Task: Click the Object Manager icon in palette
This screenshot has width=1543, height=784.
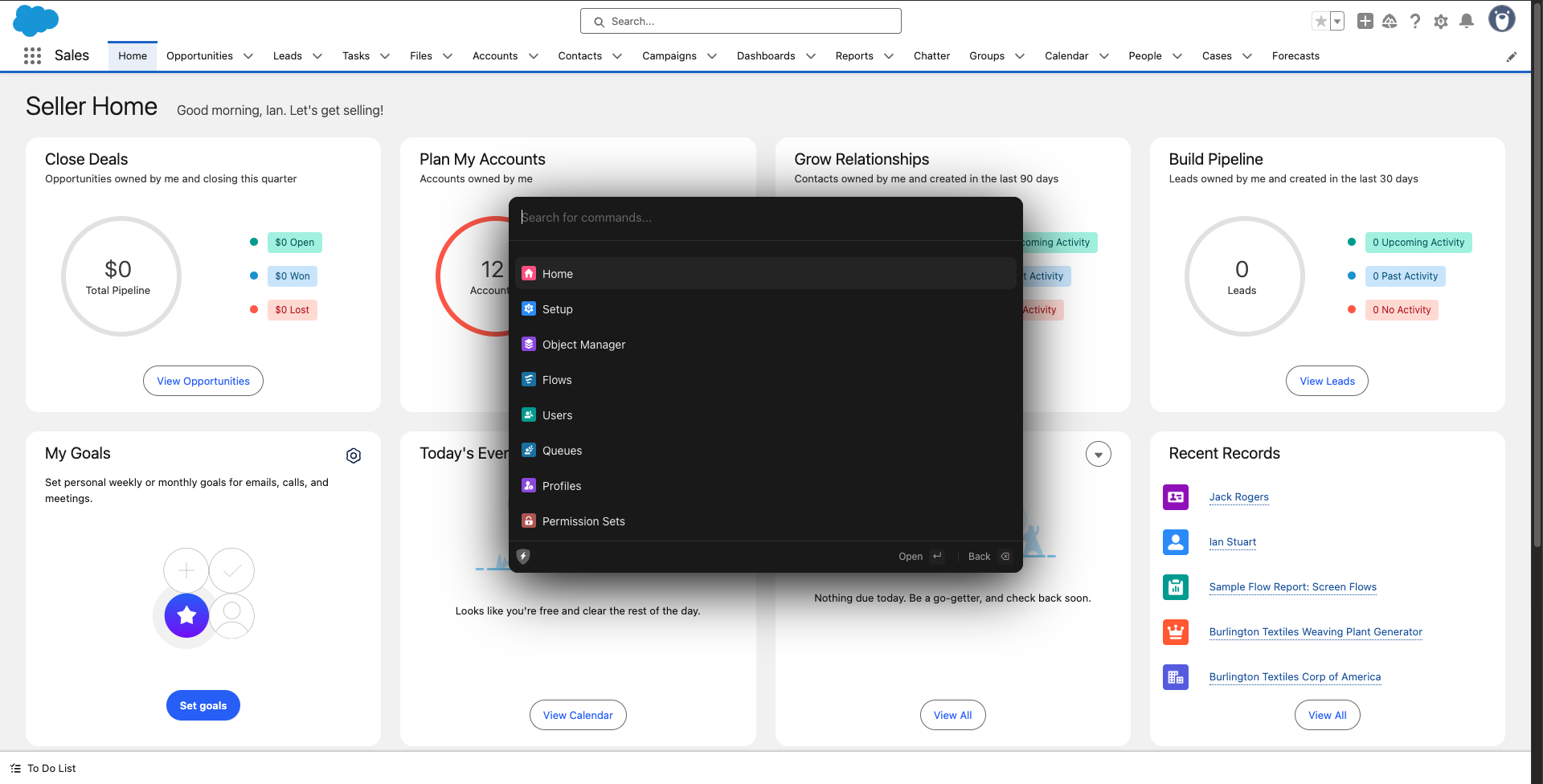Action: tap(529, 345)
